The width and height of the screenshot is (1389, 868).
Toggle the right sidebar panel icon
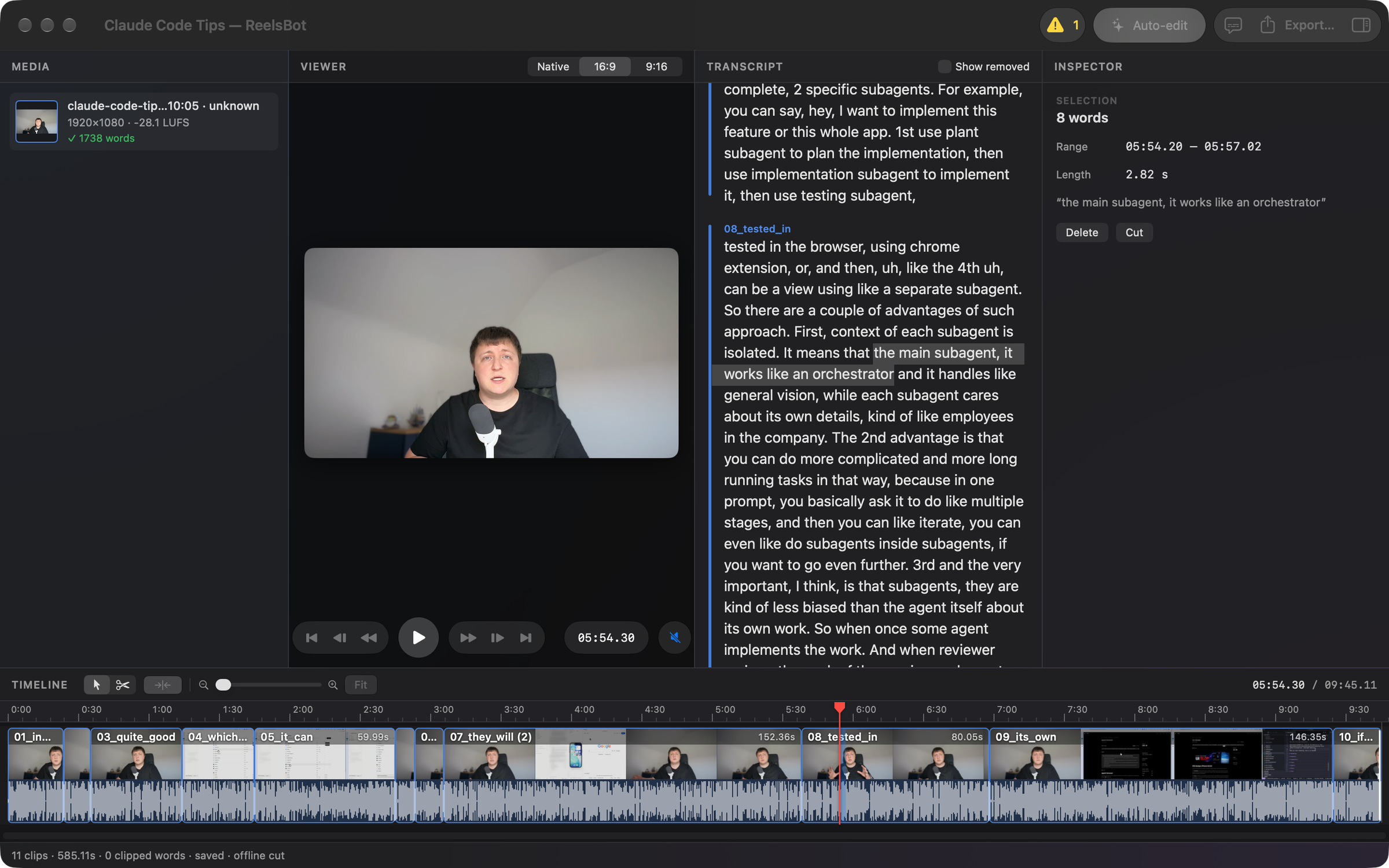[1361, 25]
